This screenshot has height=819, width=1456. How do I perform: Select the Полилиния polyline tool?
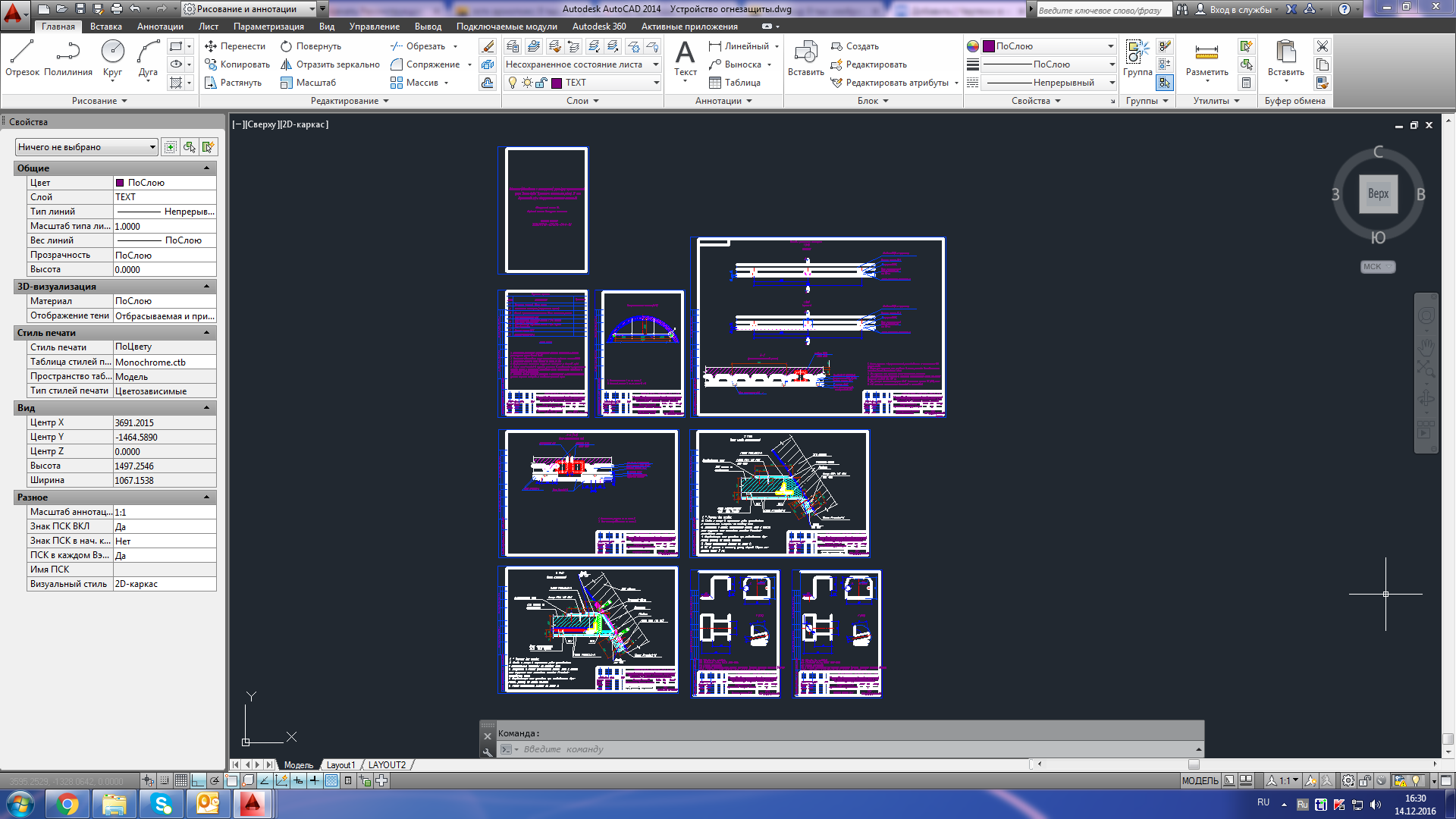point(68,58)
